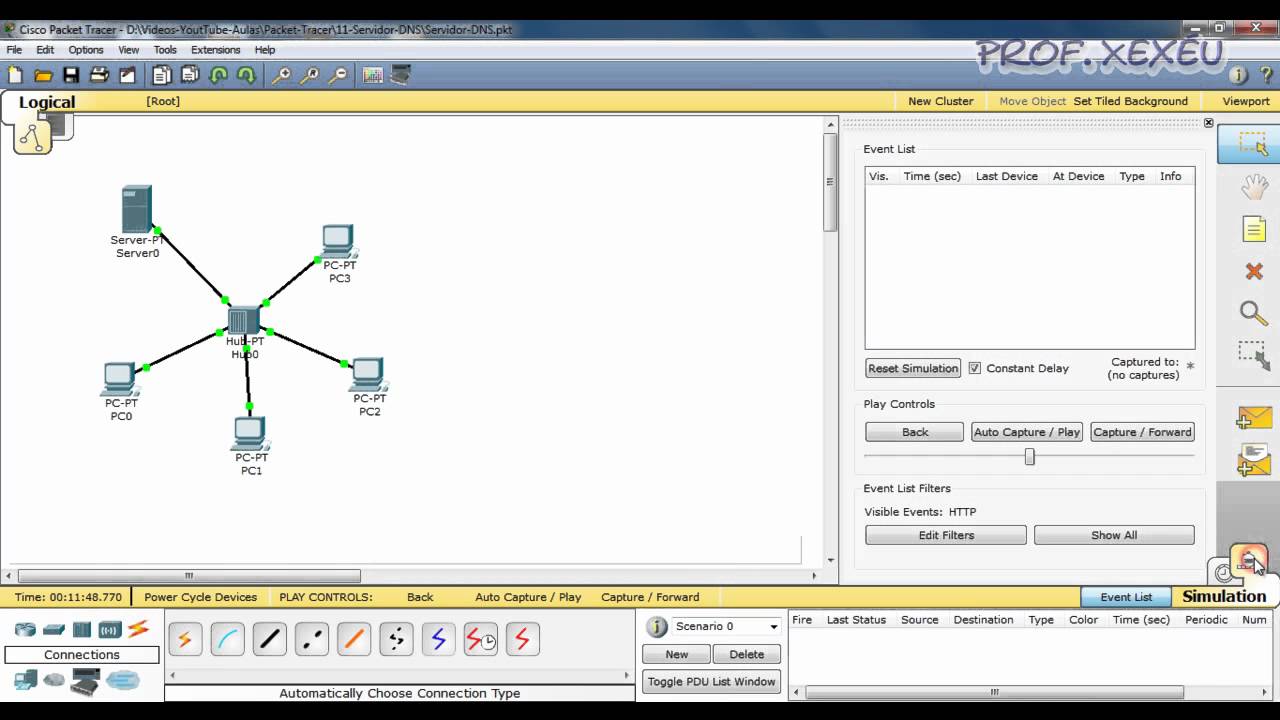Choose the black Copper Straight-Through cable
The width and height of the screenshot is (1280, 720).
point(269,639)
